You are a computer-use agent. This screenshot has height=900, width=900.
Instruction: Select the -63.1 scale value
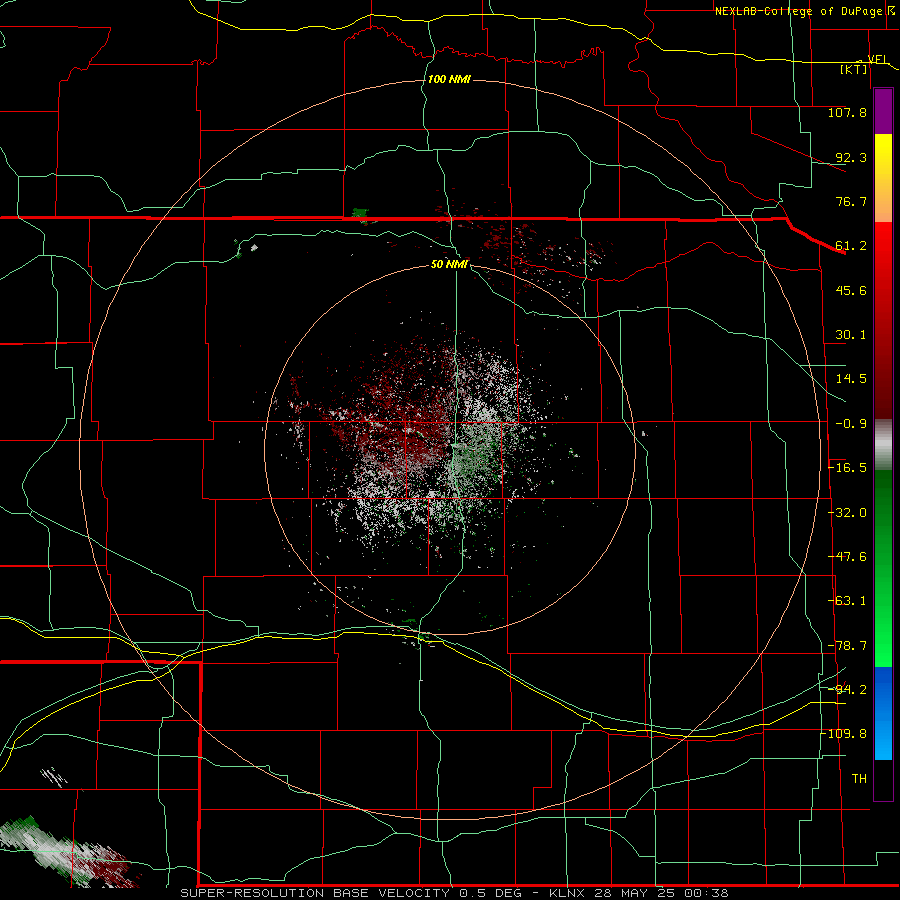(x=847, y=601)
